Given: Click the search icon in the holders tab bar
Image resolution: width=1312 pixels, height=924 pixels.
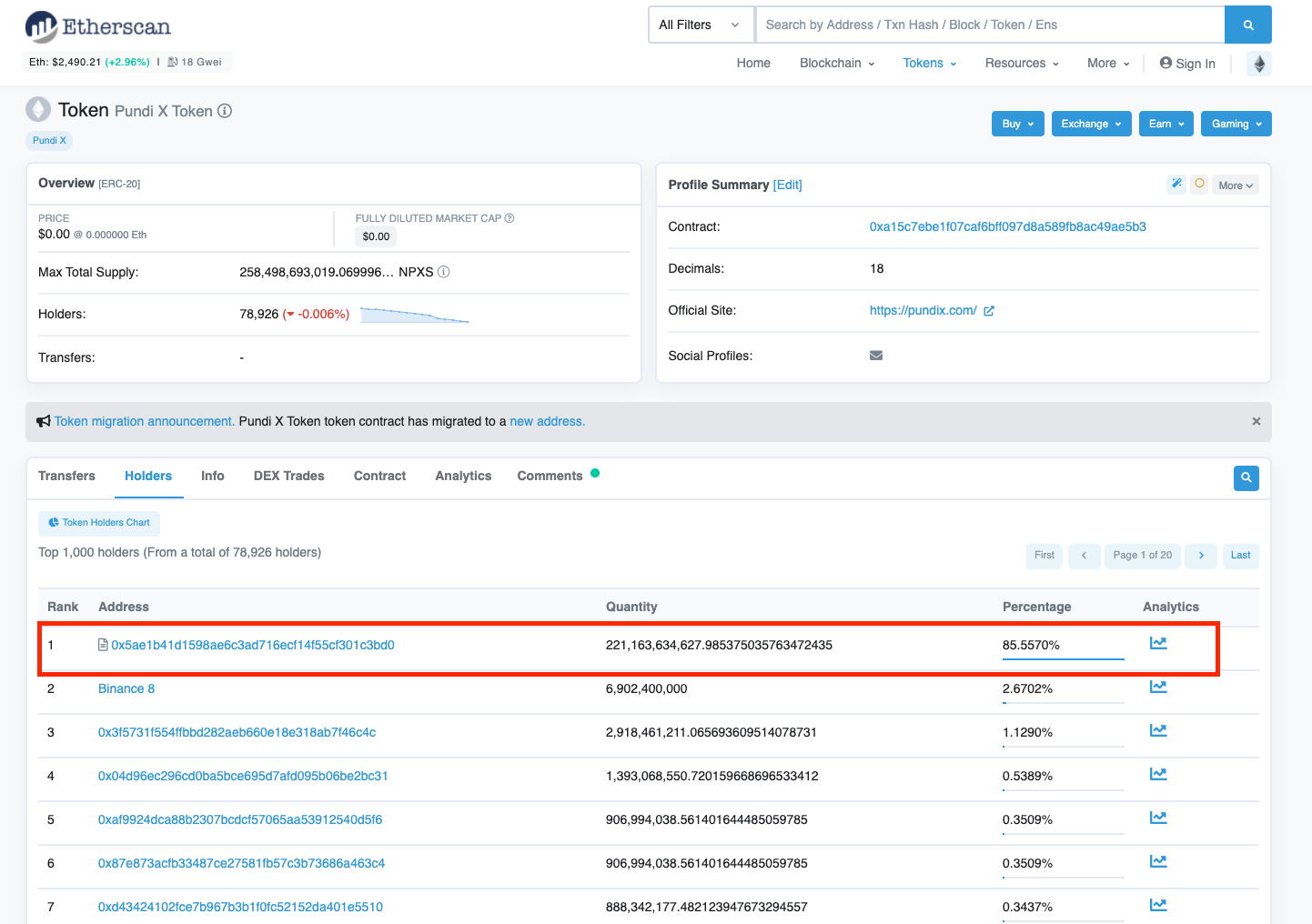Looking at the screenshot, I should (x=1246, y=477).
